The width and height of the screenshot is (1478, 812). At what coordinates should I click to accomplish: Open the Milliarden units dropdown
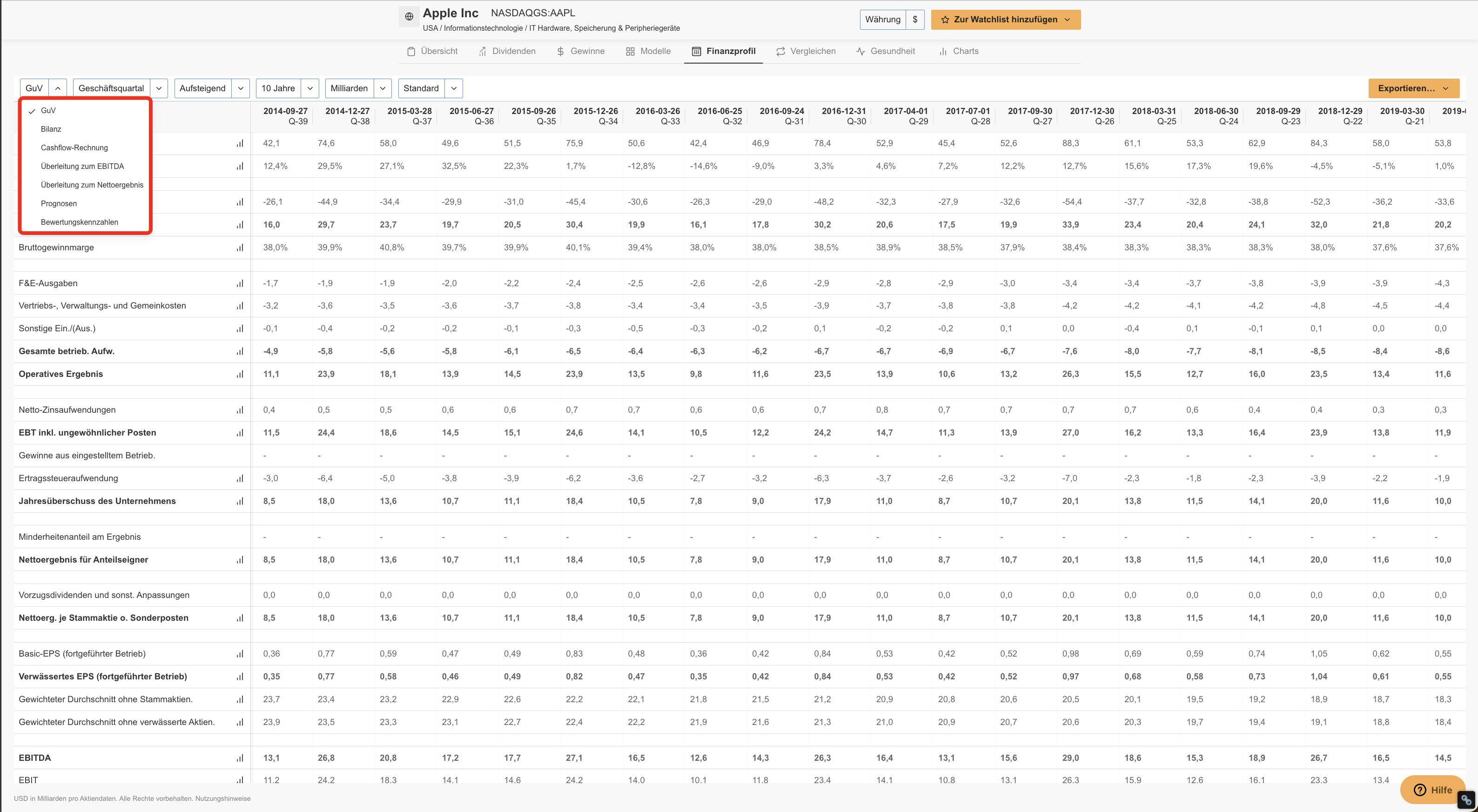coord(359,88)
